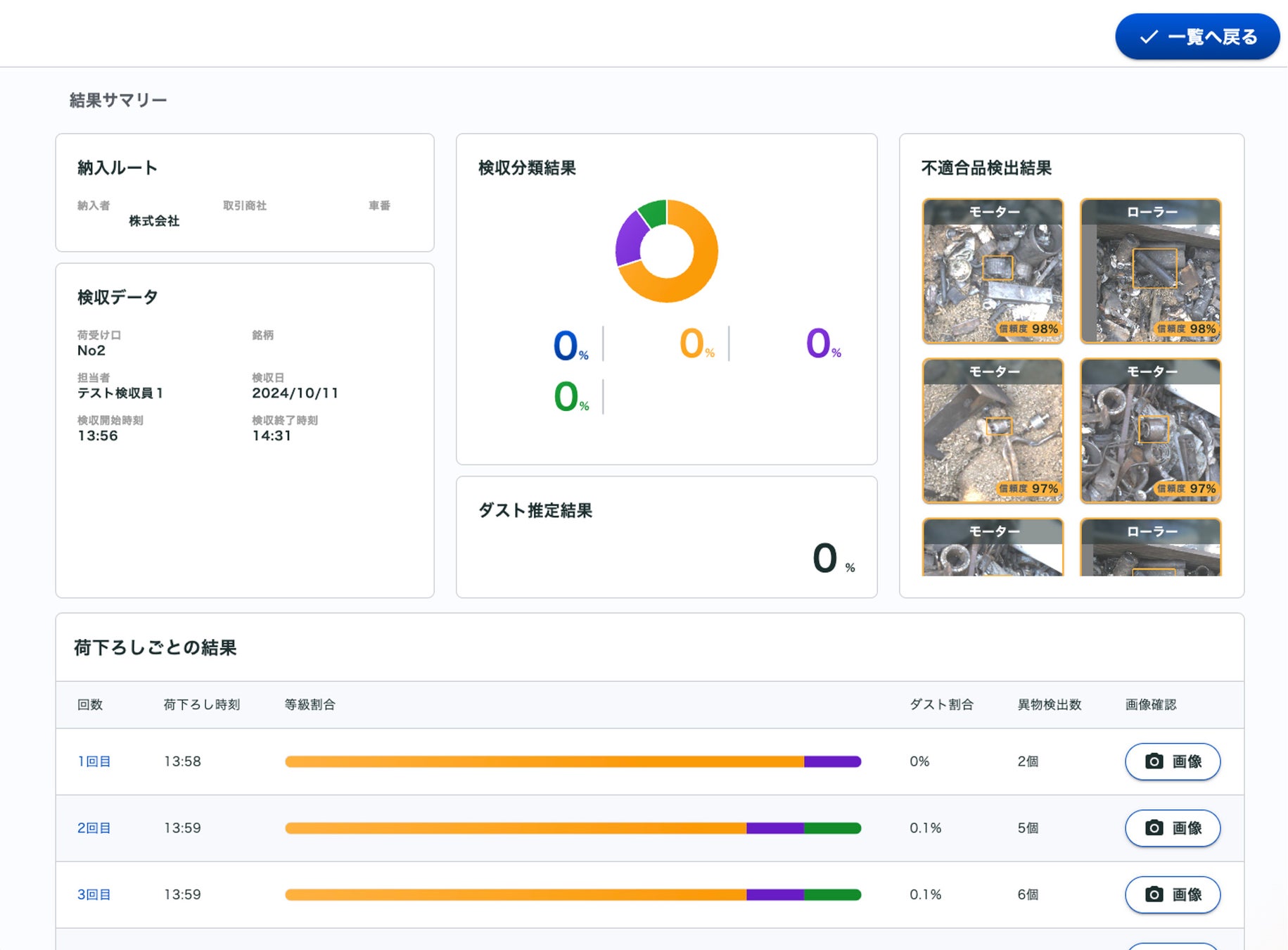Open the 2回目 unloading link
This screenshot has width=1288, height=950.
[x=94, y=828]
